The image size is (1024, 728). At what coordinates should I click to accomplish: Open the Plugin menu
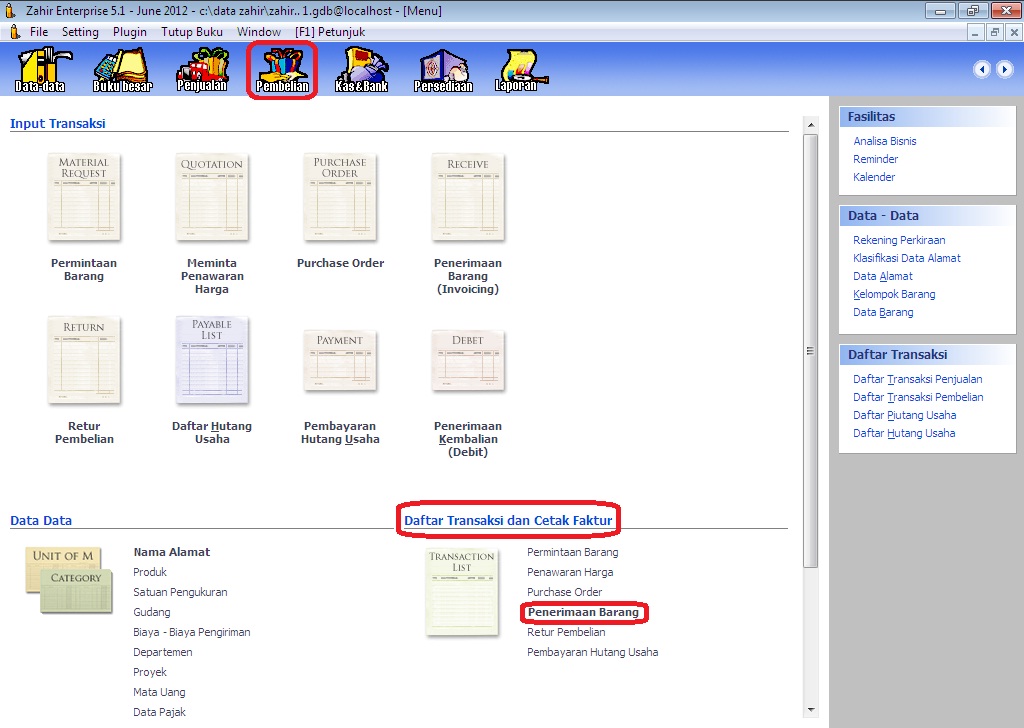pos(130,32)
